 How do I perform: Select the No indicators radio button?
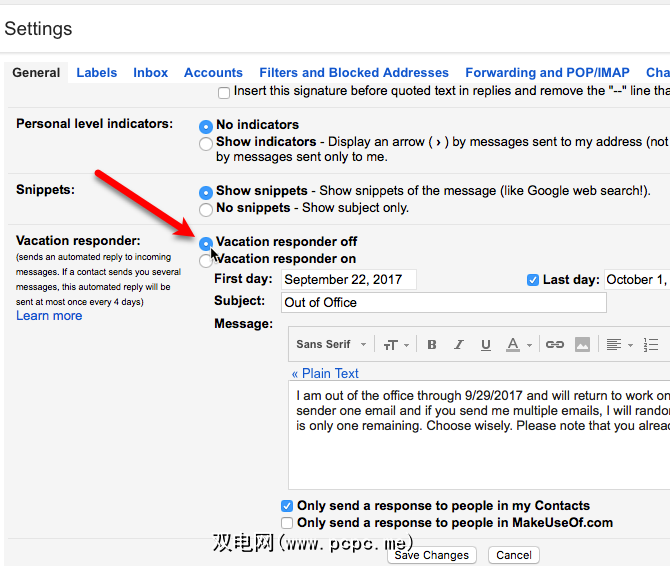click(x=206, y=126)
